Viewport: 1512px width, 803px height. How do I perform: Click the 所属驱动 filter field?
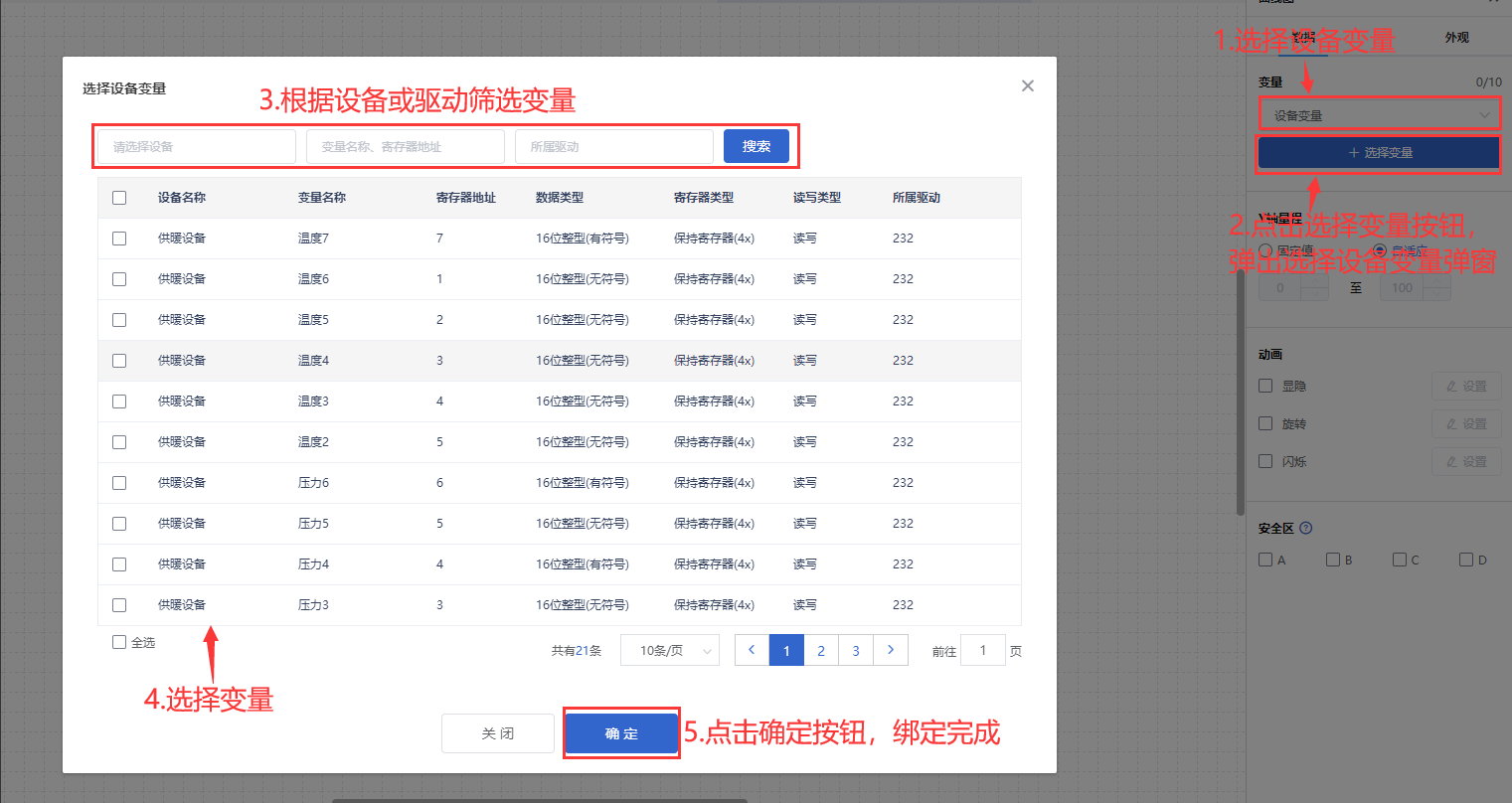[614, 146]
